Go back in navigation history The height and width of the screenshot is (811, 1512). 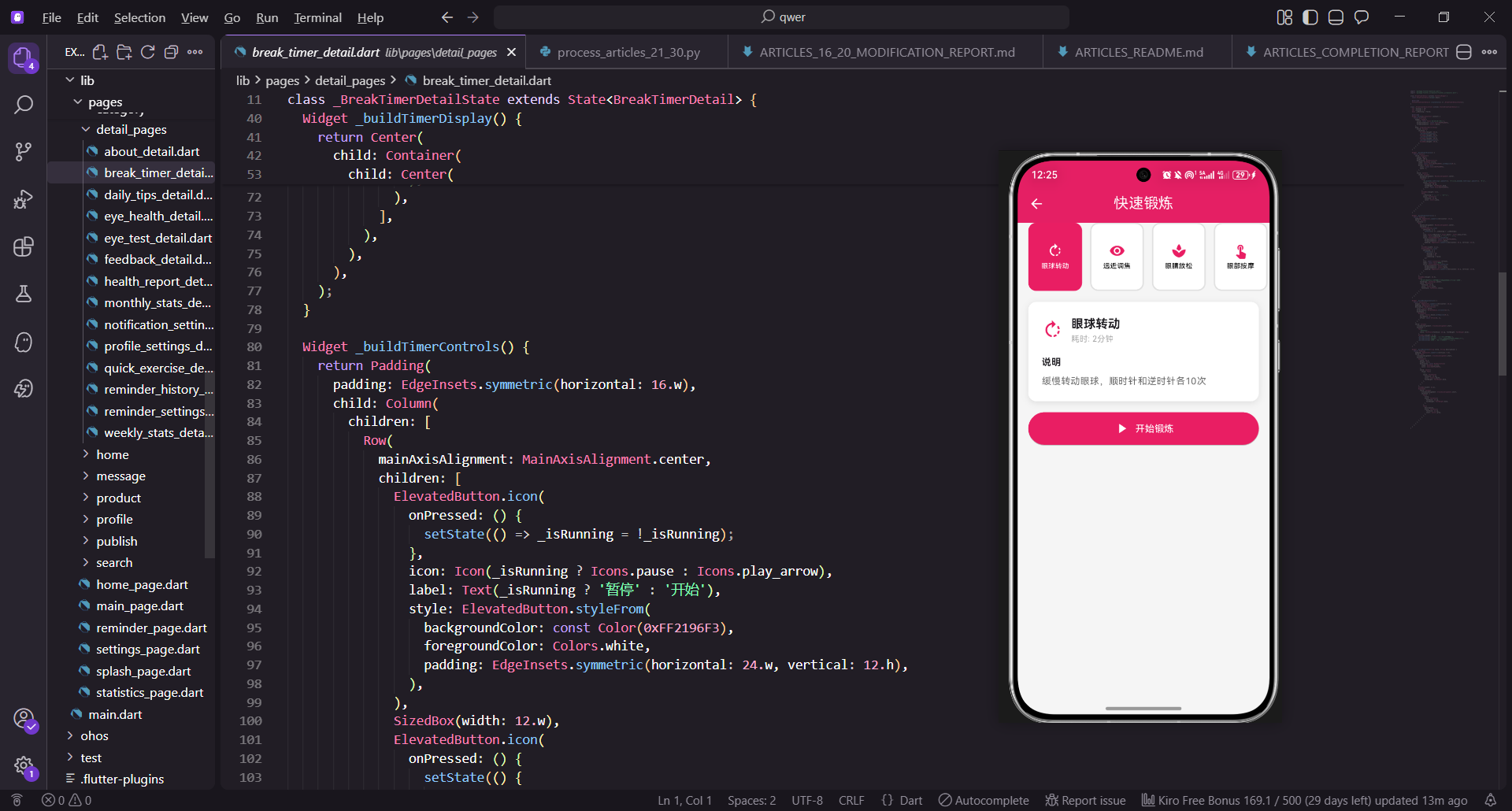[447, 17]
